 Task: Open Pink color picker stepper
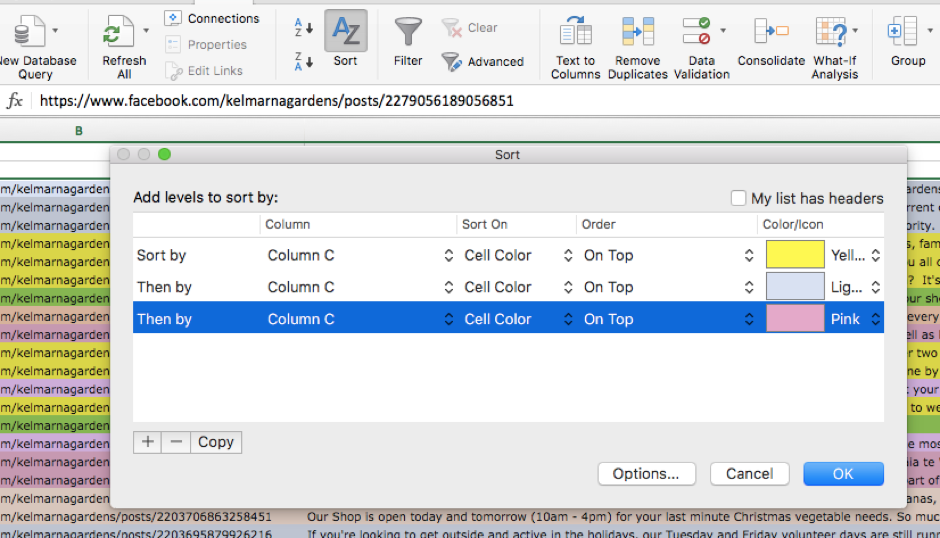[x=876, y=319]
